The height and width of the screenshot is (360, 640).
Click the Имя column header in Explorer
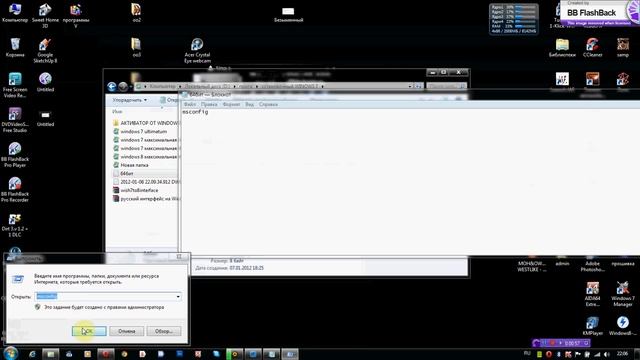pos(117,111)
